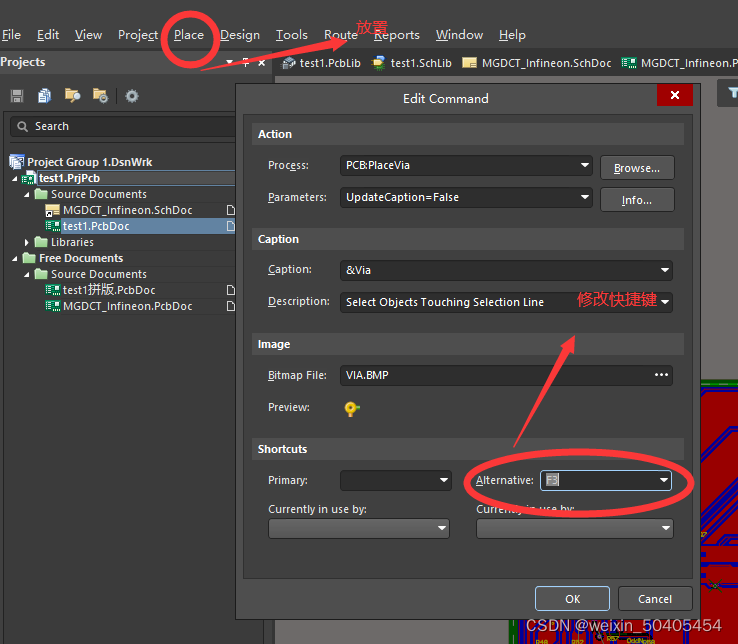Open the Edit menu
Image resolution: width=738 pixels, height=644 pixels.
click(x=48, y=35)
